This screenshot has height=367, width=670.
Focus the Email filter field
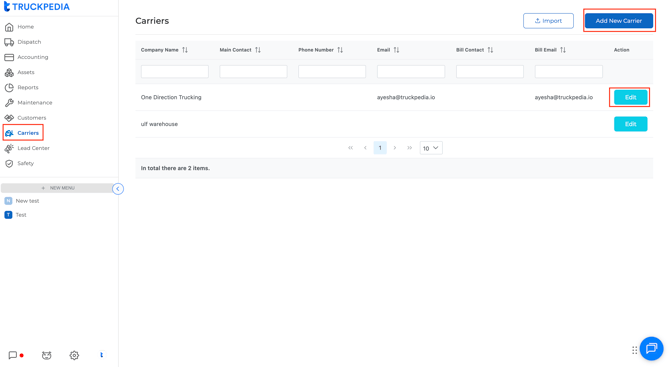(411, 71)
